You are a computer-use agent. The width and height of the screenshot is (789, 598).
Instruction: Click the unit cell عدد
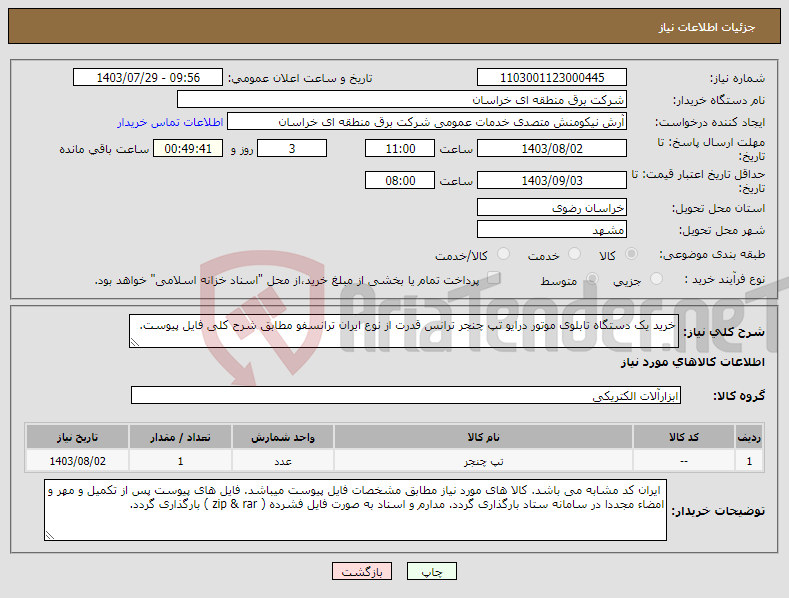283,461
